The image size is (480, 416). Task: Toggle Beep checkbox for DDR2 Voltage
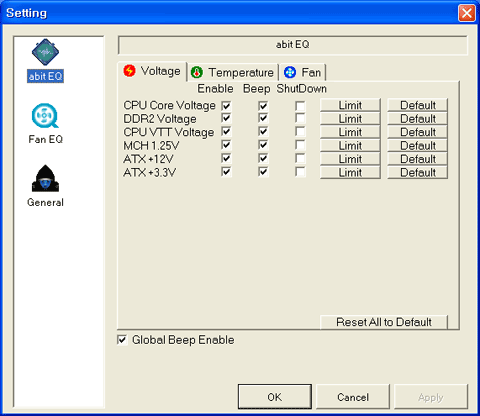pyautogui.click(x=263, y=118)
